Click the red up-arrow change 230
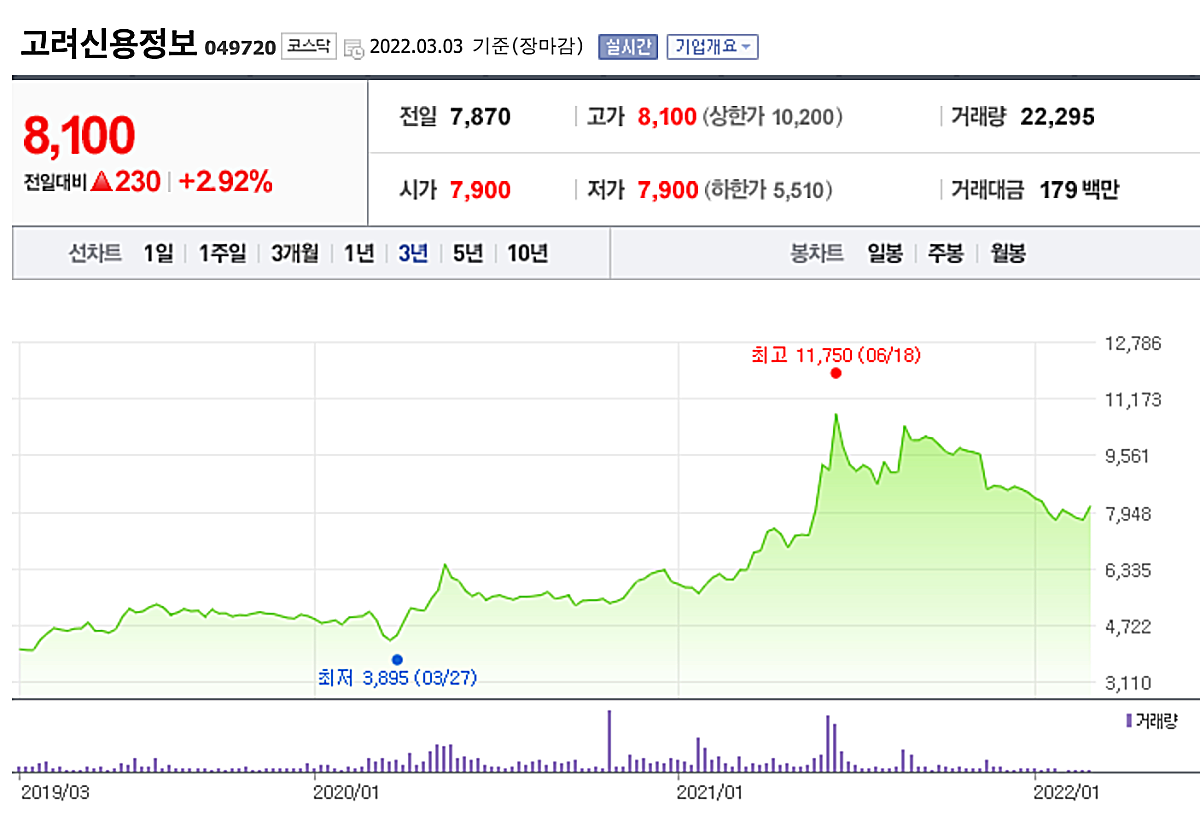 pos(125,182)
